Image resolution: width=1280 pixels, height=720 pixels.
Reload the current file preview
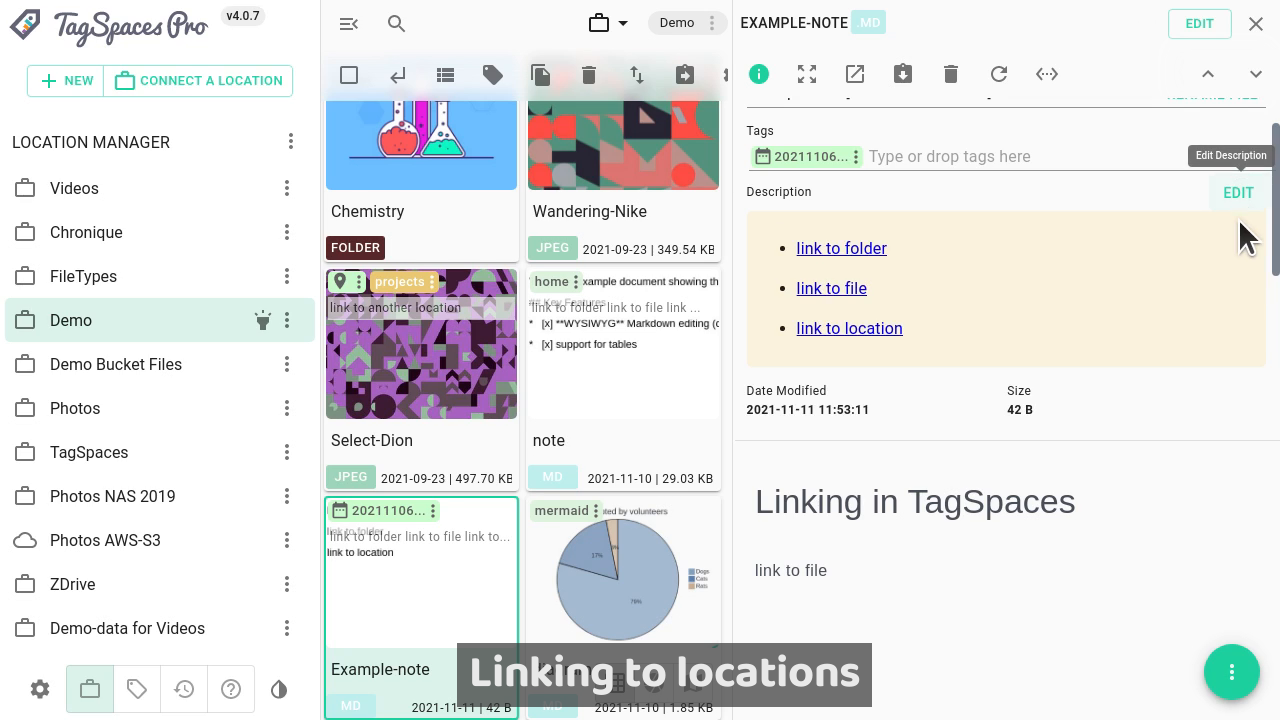click(999, 74)
